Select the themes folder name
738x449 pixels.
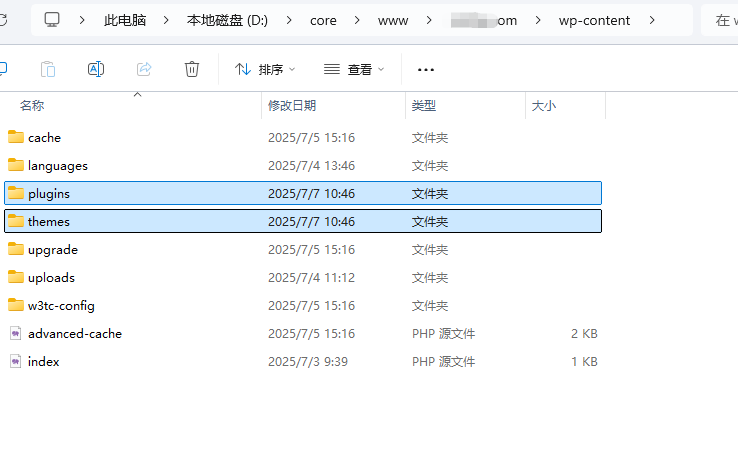[48, 222]
